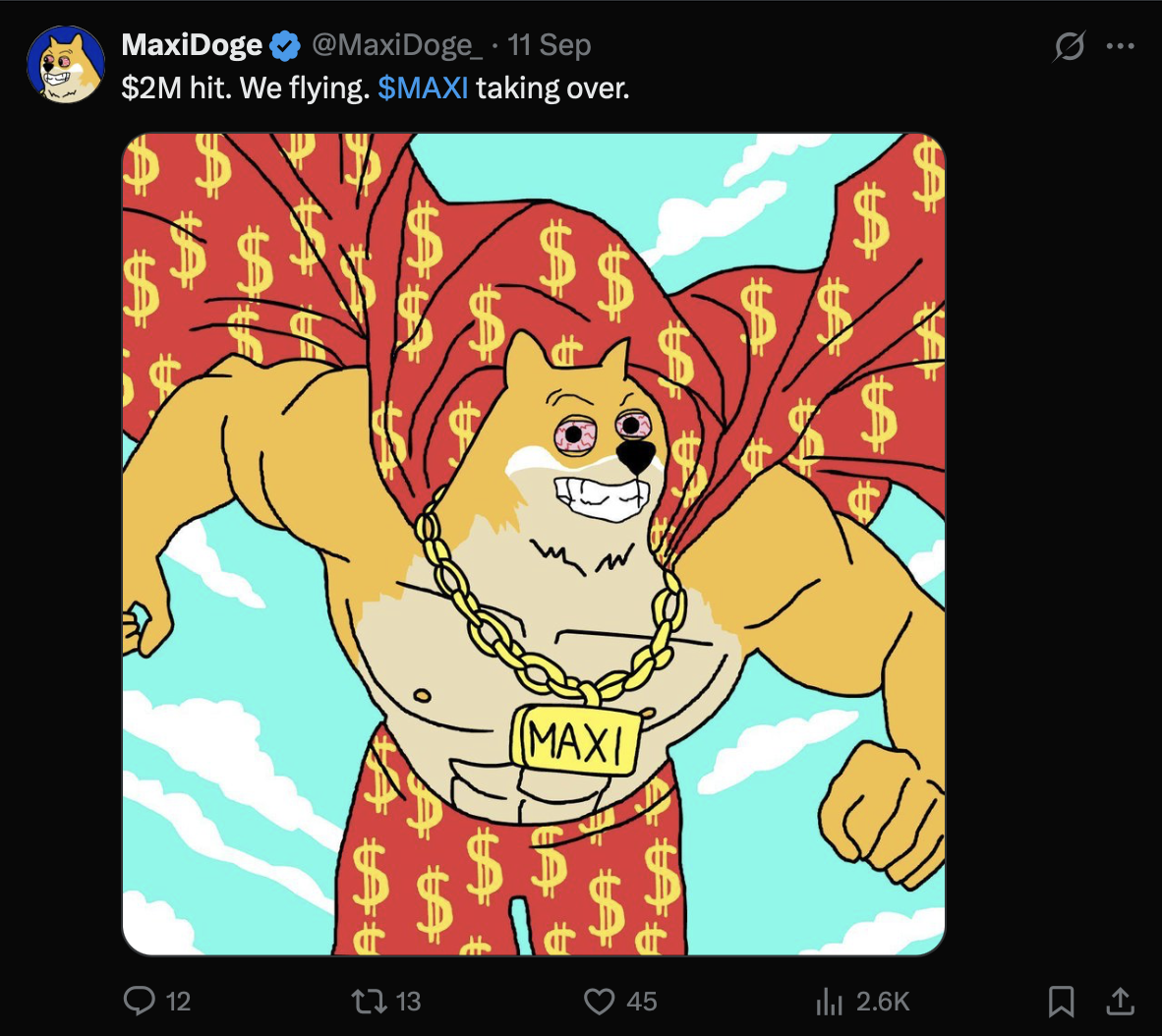Screen dimensions: 1162x1036
Task: Open the three-dot More options menu
Action: click(1121, 46)
